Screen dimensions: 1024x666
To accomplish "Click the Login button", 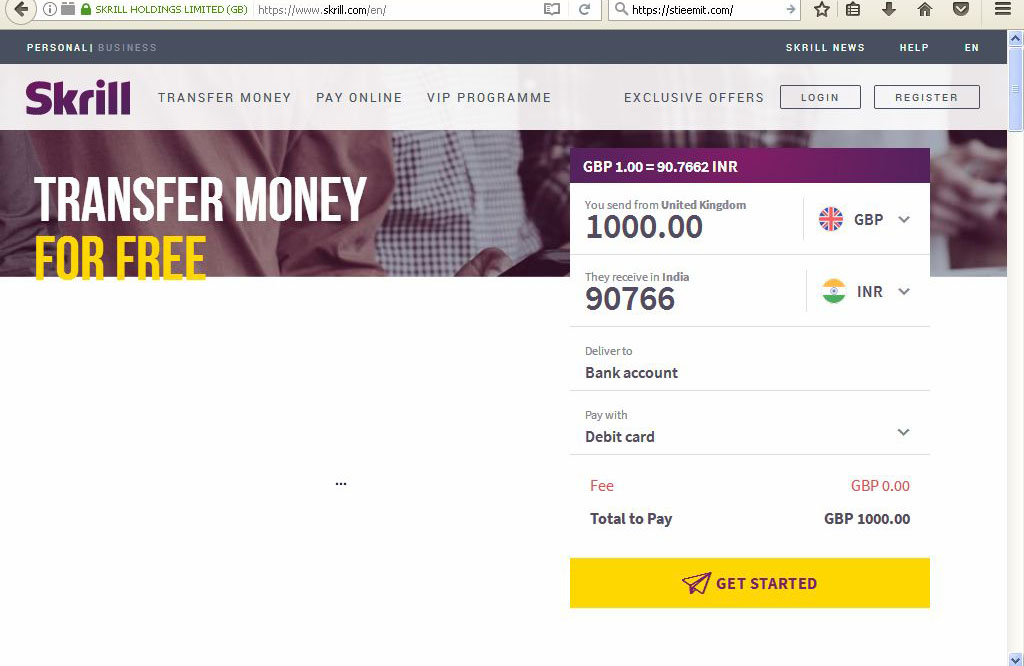I will [x=820, y=97].
